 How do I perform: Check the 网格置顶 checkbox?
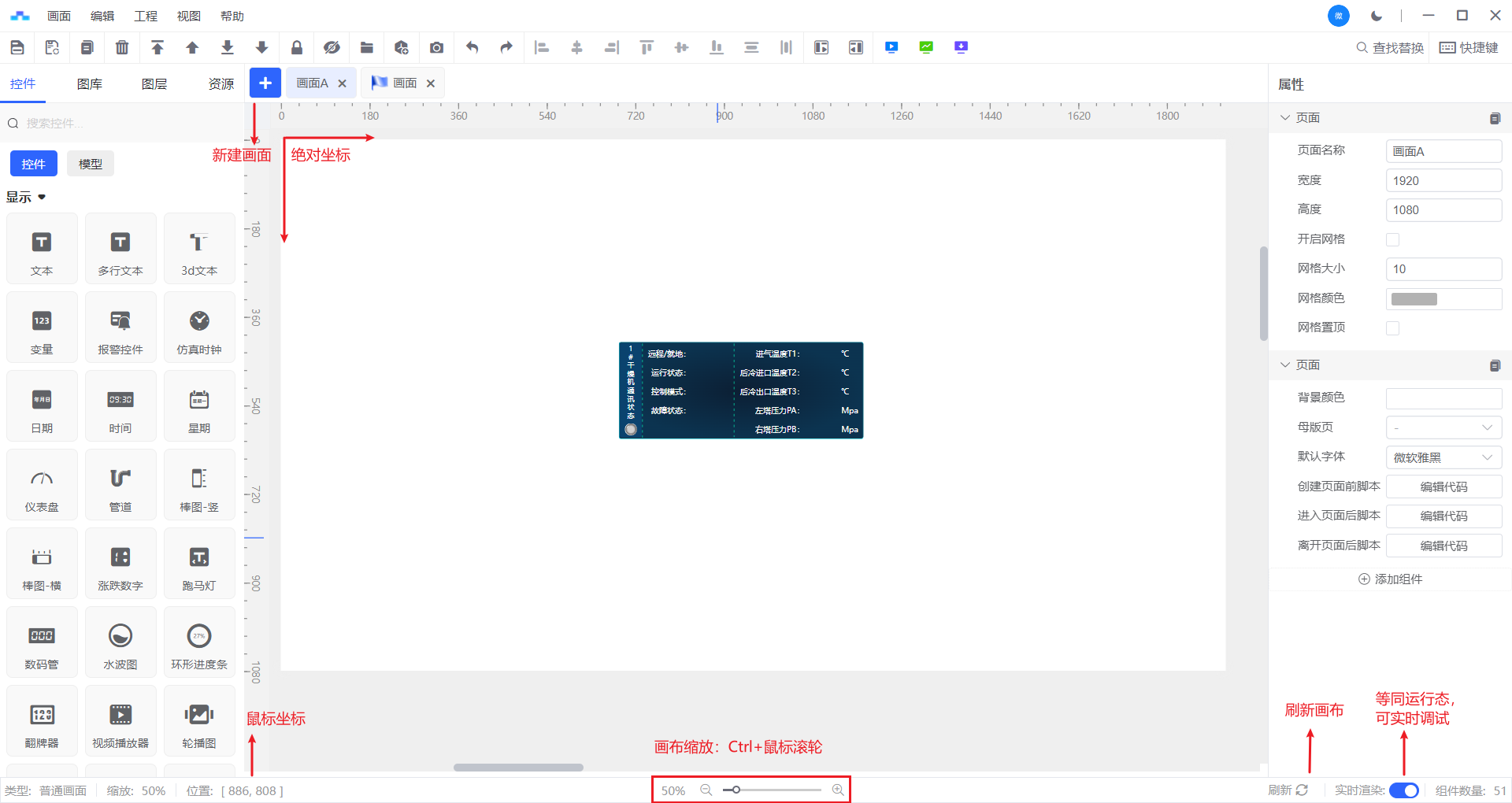[x=1392, y=328]
